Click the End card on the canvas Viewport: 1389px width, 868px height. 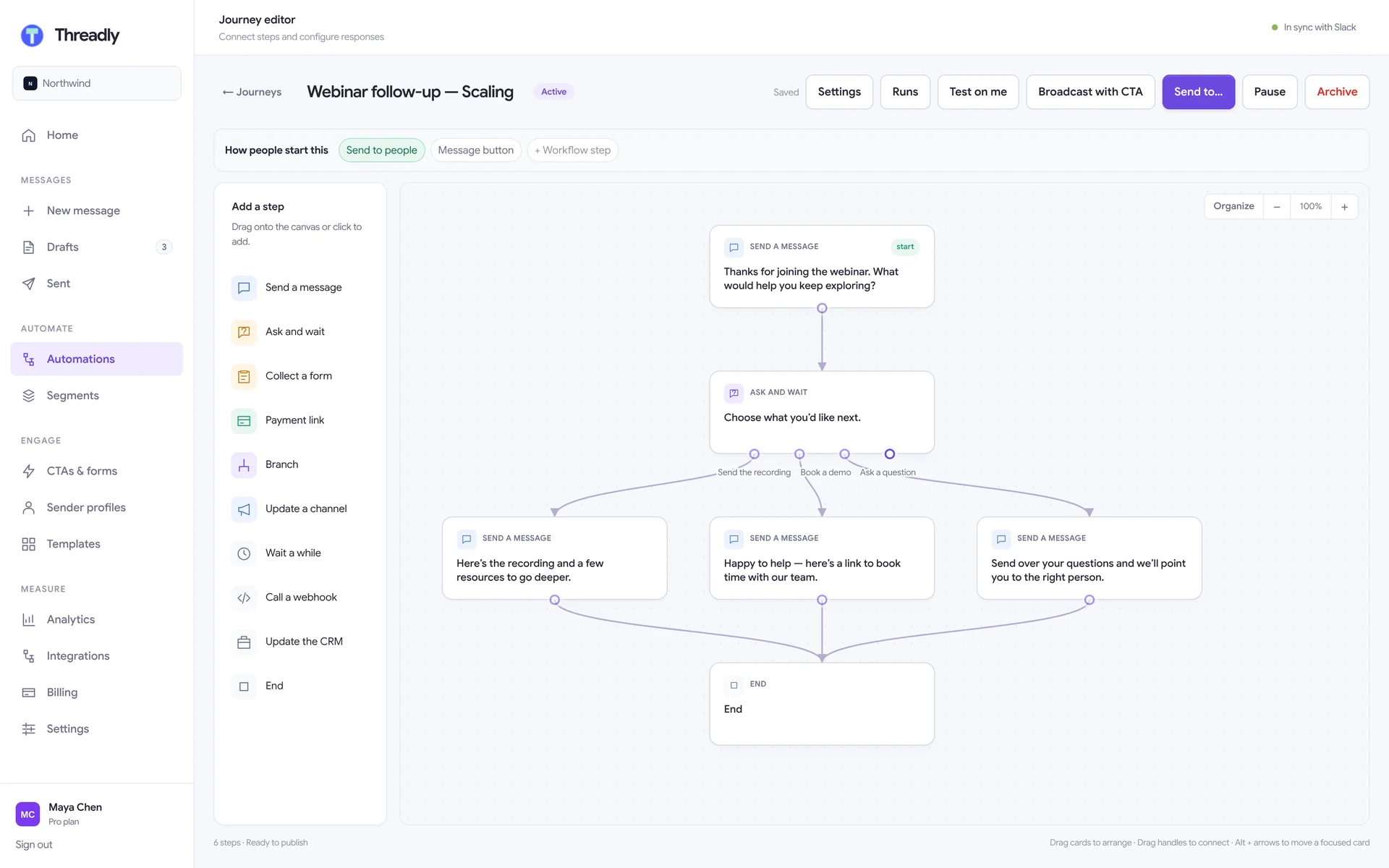coord(822,704)
